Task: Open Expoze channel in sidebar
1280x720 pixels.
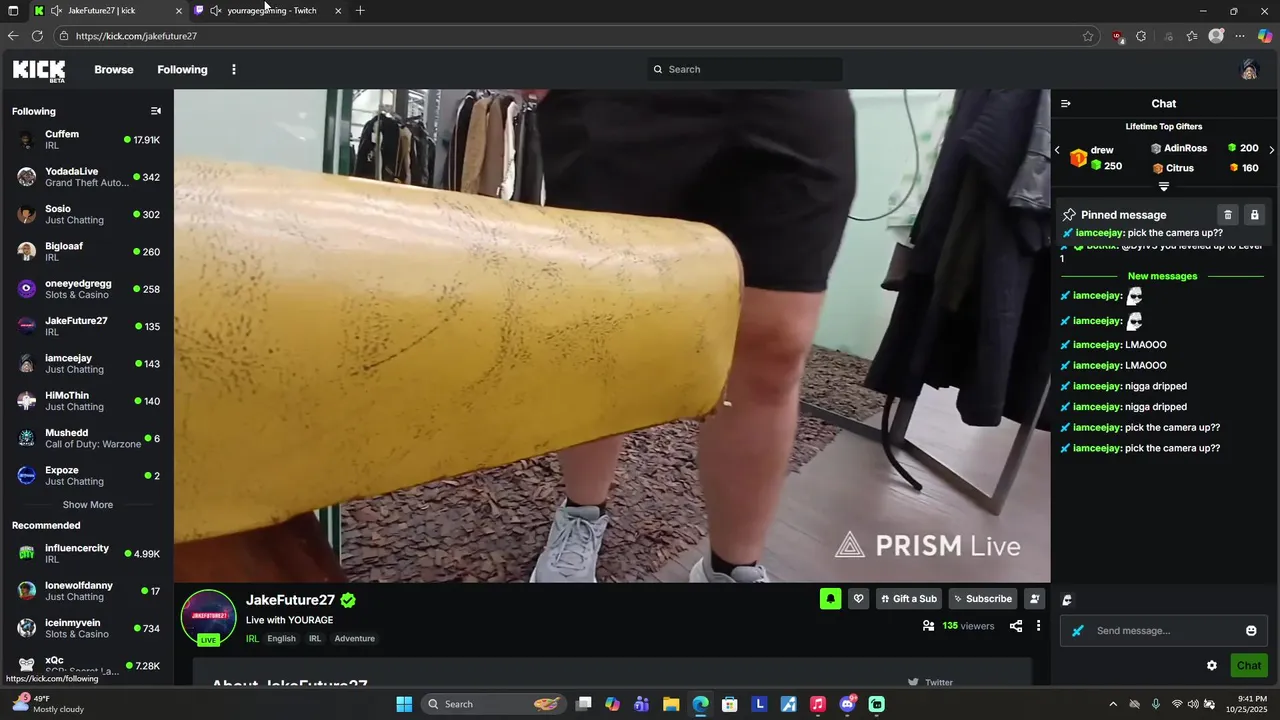Action: coord(86,475)
